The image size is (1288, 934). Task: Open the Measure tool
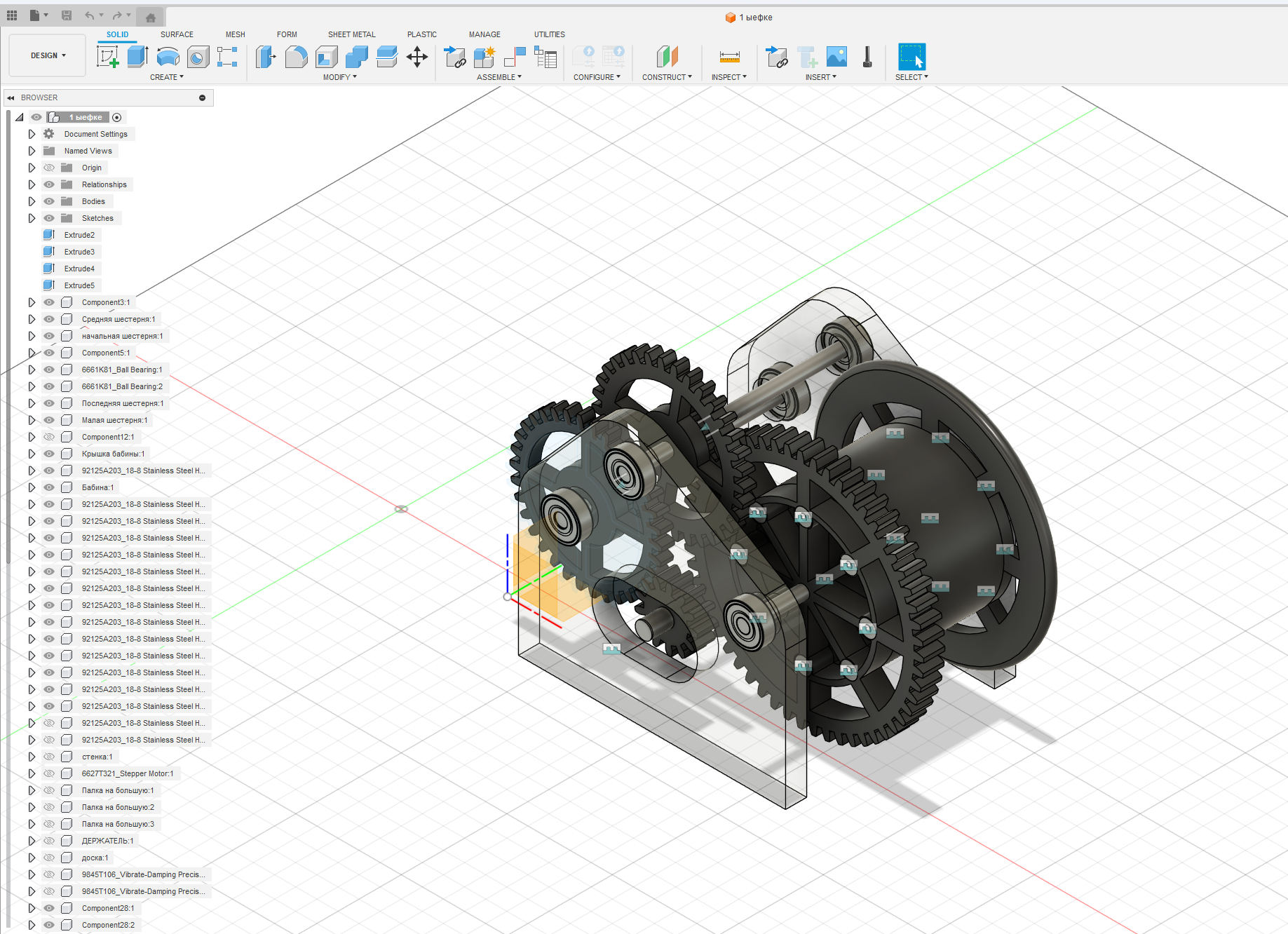[x=729, y=57]
